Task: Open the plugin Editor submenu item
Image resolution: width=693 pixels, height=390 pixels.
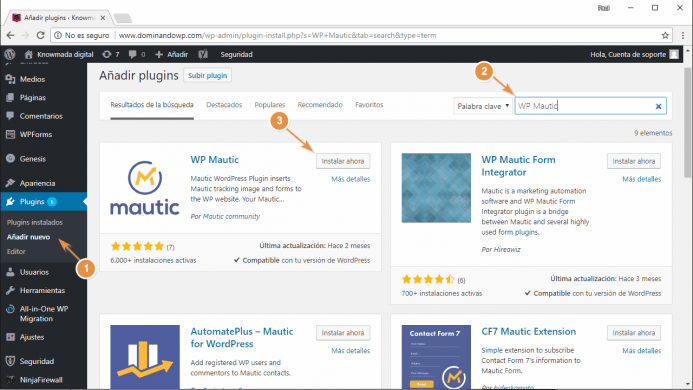Action: [16, 252]
